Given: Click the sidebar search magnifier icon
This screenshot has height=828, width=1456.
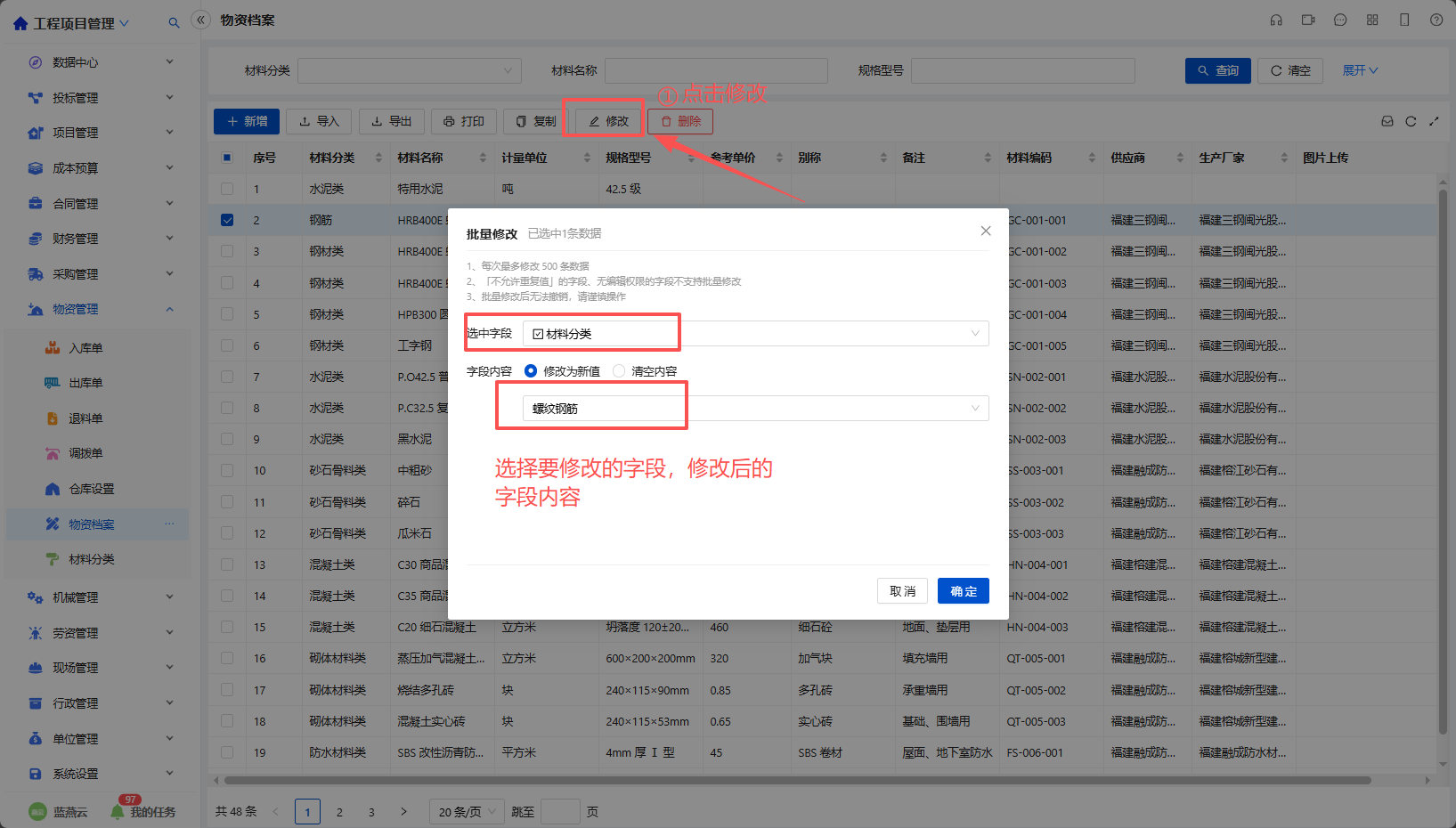Looking at the screenshot, I should [x=174, y=23].
